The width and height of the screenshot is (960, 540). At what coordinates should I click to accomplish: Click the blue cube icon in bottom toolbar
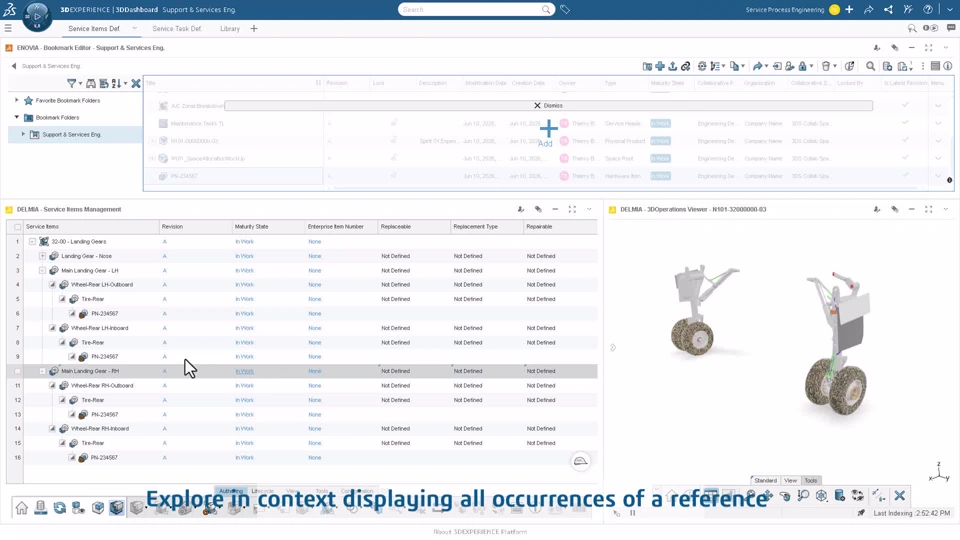click(116, 508)
